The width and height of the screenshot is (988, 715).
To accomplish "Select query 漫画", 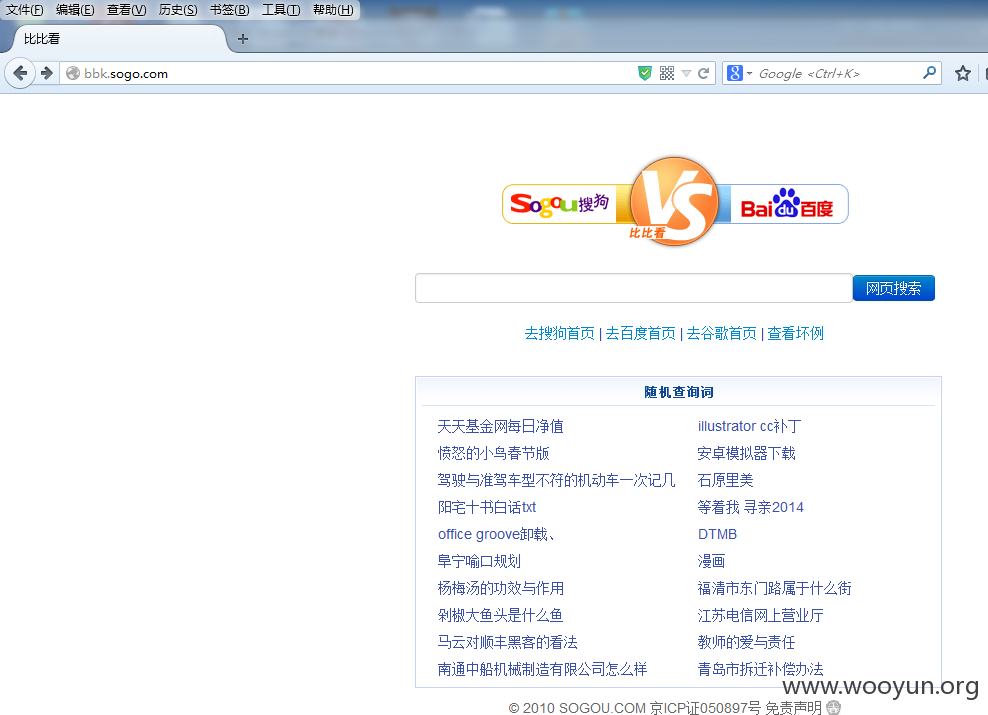I will point(711,561).
